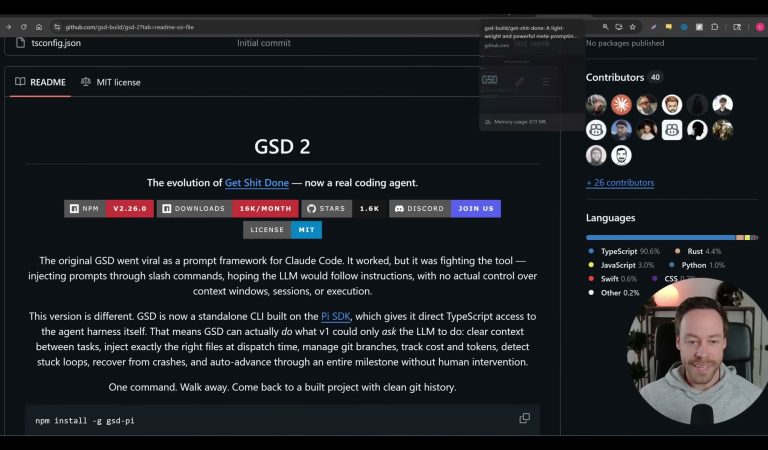Switch to the MIT license tab
Screen dimensions: 768x450
pos(111,82)
